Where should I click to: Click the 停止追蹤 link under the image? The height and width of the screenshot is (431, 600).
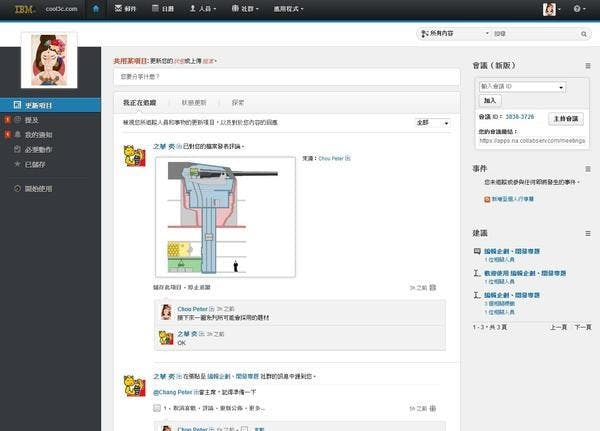(x=199, y=287)
